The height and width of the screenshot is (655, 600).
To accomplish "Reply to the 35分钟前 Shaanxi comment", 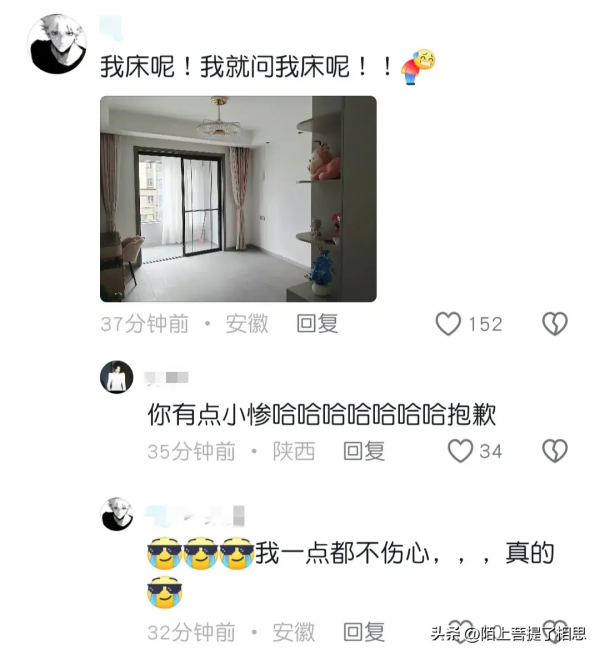I will 364,451.
